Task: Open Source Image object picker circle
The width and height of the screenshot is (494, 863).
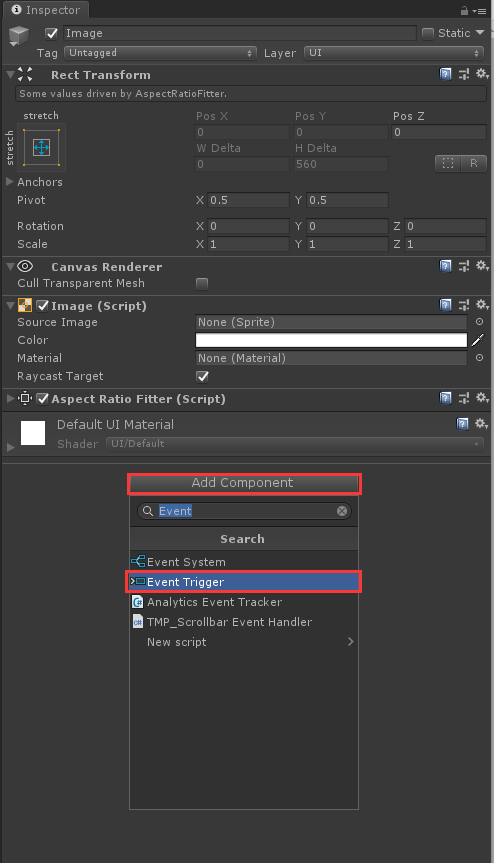Action: point(479,321)
